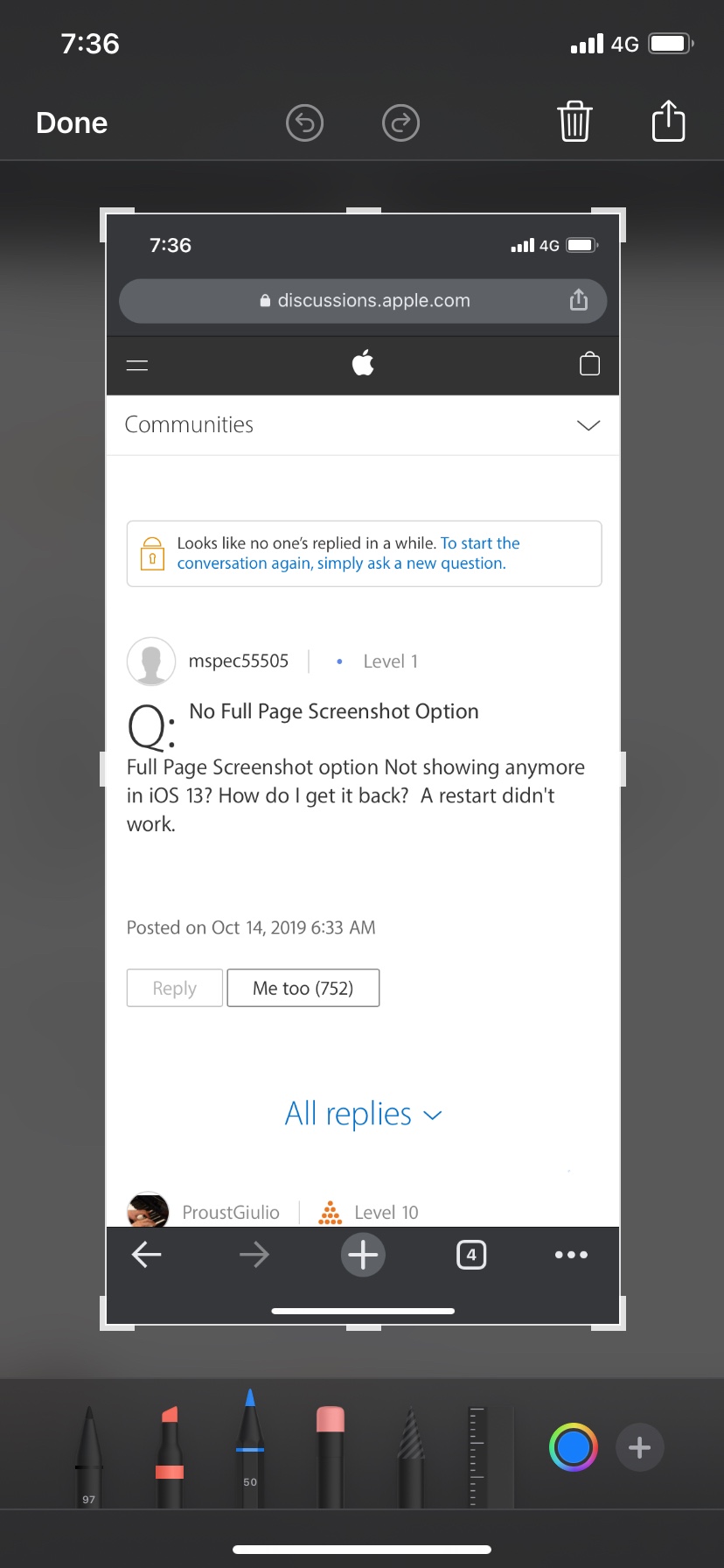The height and width of the screenshot is (1568, 724).
Task: Select the pink eraser tool
Action: [x=331, y=1456]
